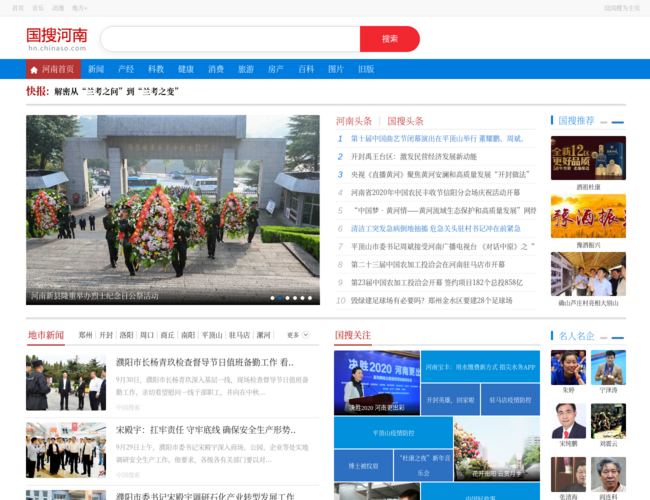The width and height of the screenshot is (650, 500).
Task: Open 朱婷 celebrity portrait
Action: pos(568,368)
